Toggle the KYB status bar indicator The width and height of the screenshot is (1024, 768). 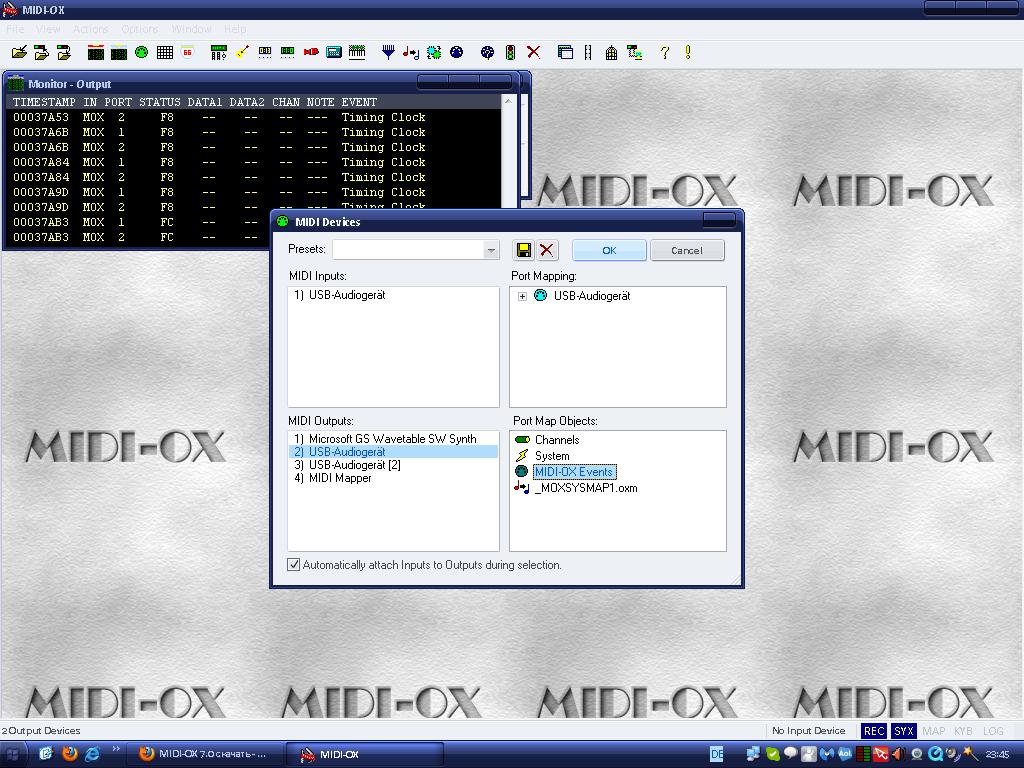coord(963,731)
